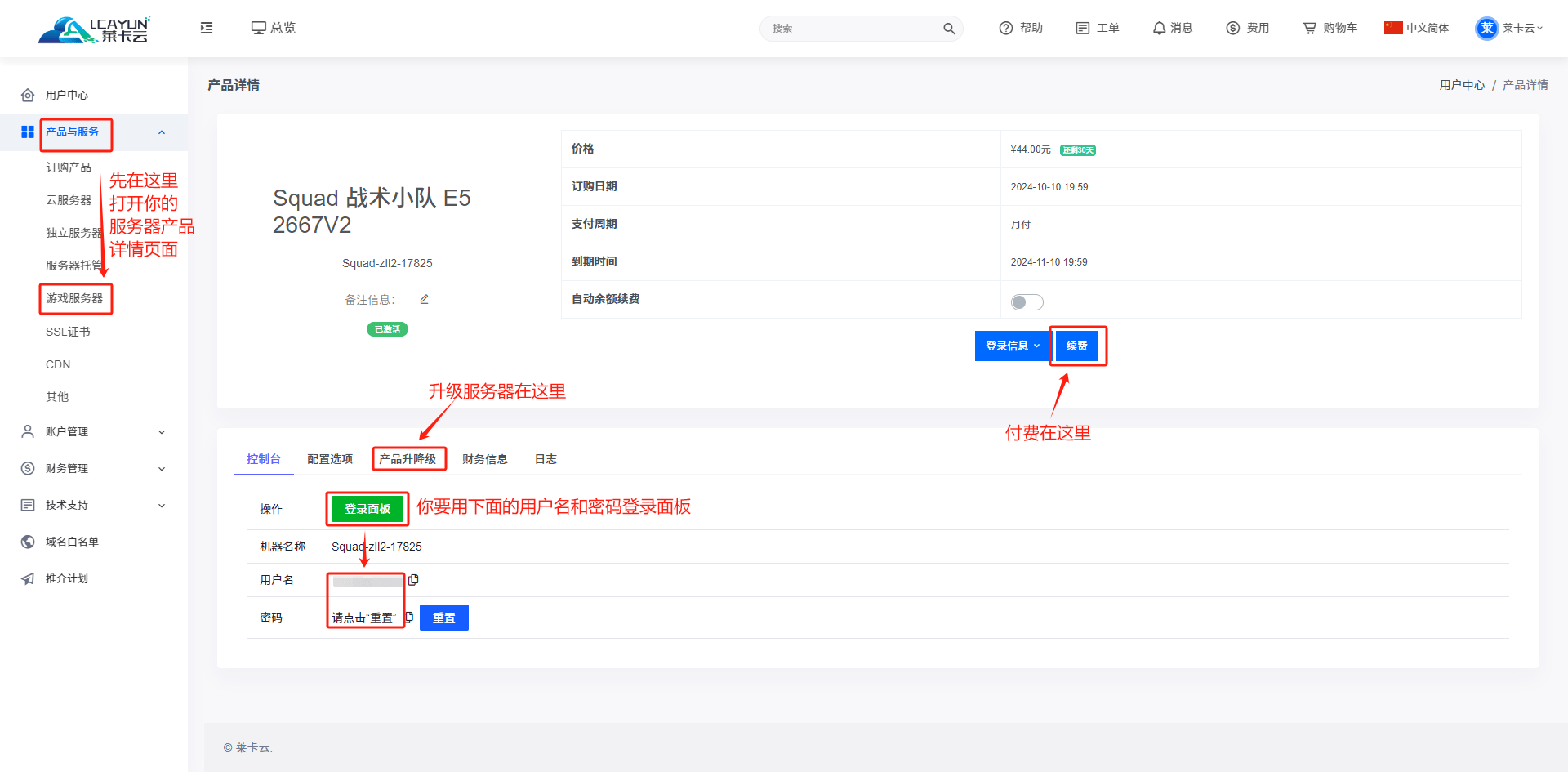
Task: Switch to the 日志 tab
Action: [546, 459]
